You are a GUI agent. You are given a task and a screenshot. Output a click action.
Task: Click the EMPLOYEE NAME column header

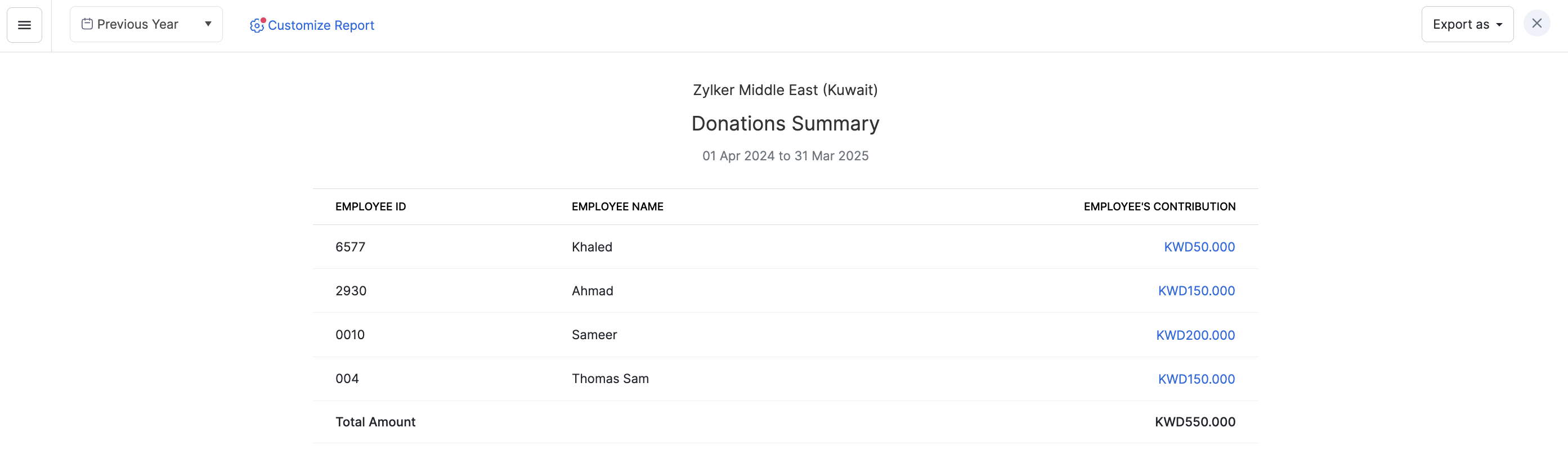[617, 206]
